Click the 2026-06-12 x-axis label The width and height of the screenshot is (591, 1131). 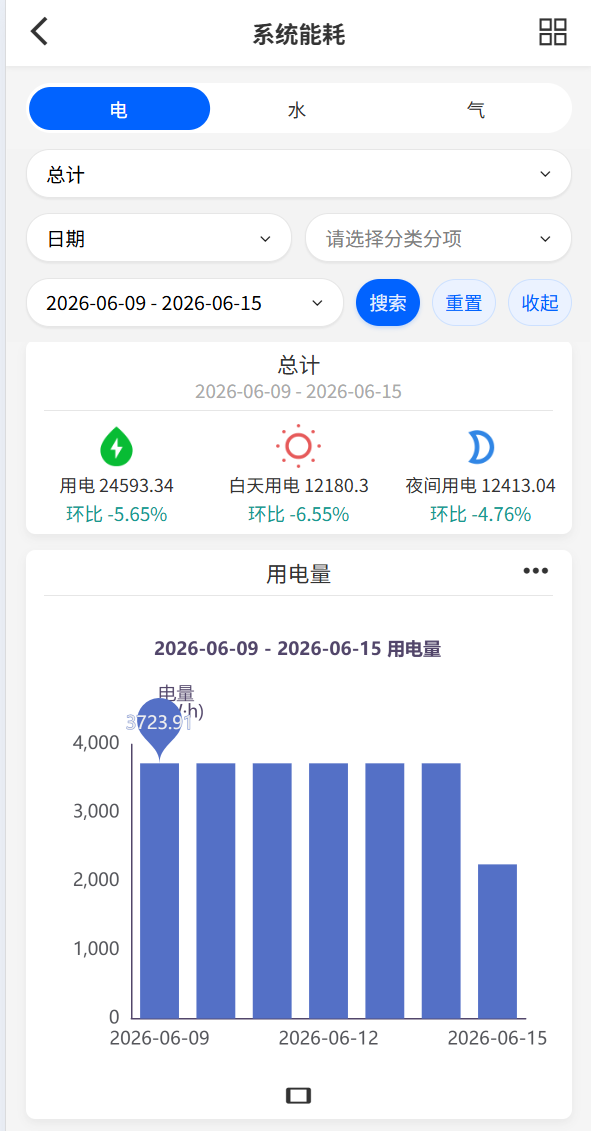328,1038
